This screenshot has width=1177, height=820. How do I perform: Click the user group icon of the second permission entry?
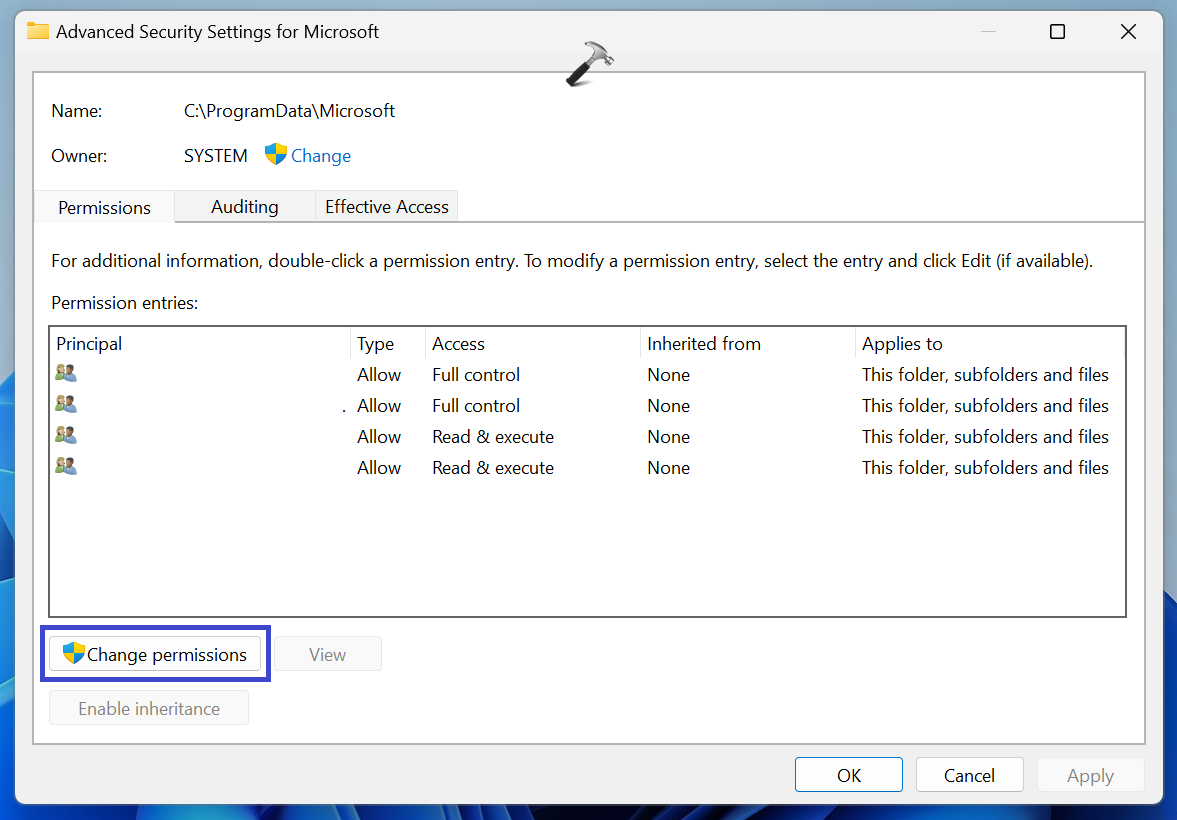pos(66,405)
